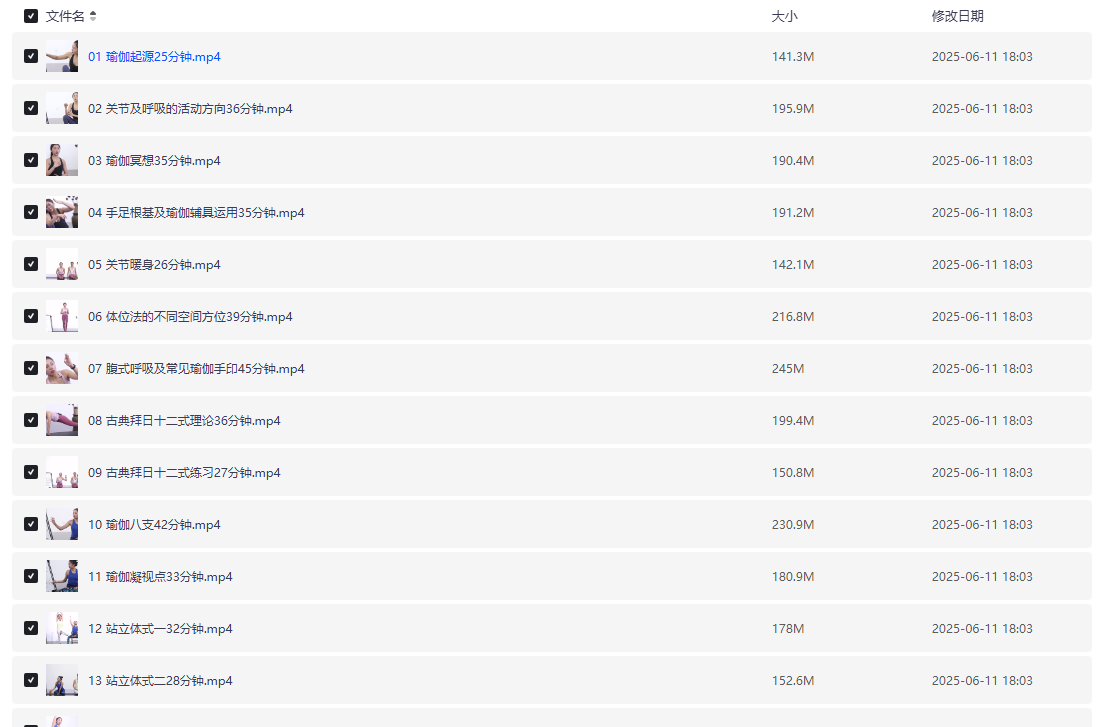
Task: Toggle the select-all checkbox beside 文件名
Action: click(x=31, y=16)
